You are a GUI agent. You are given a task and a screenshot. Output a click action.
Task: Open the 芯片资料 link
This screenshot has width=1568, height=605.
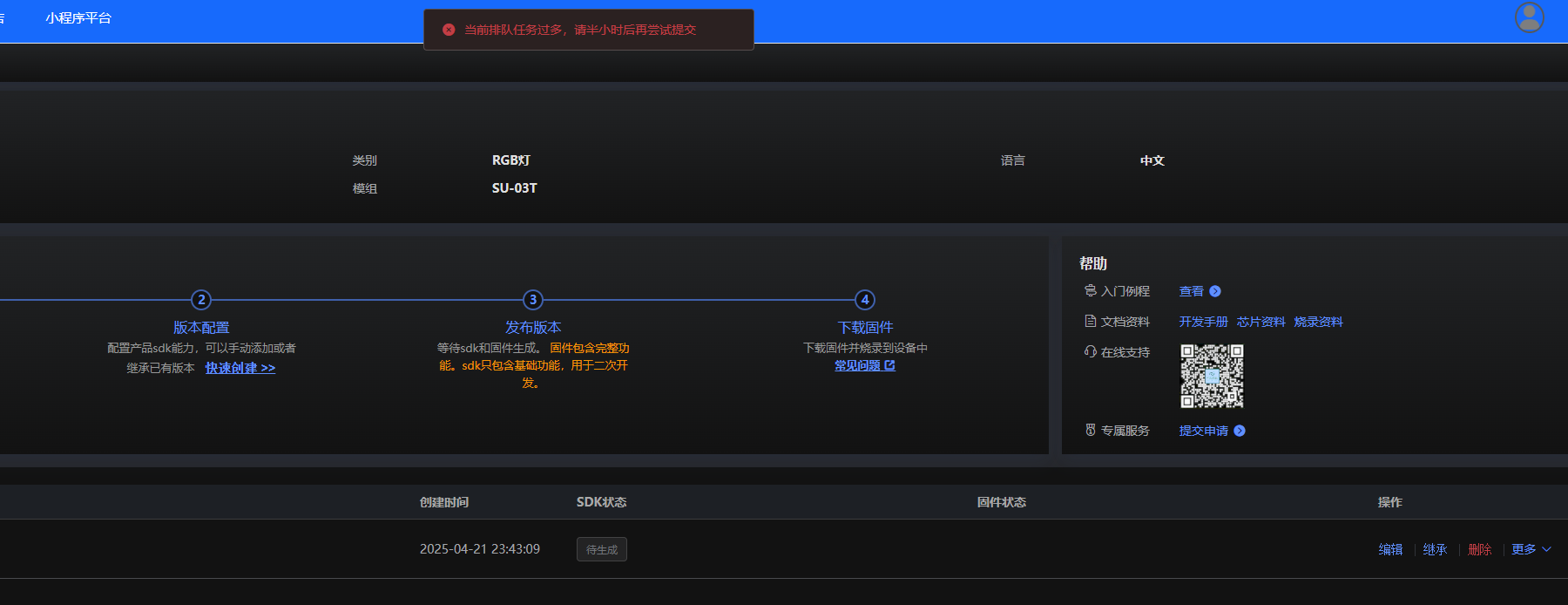[1260, 322]
